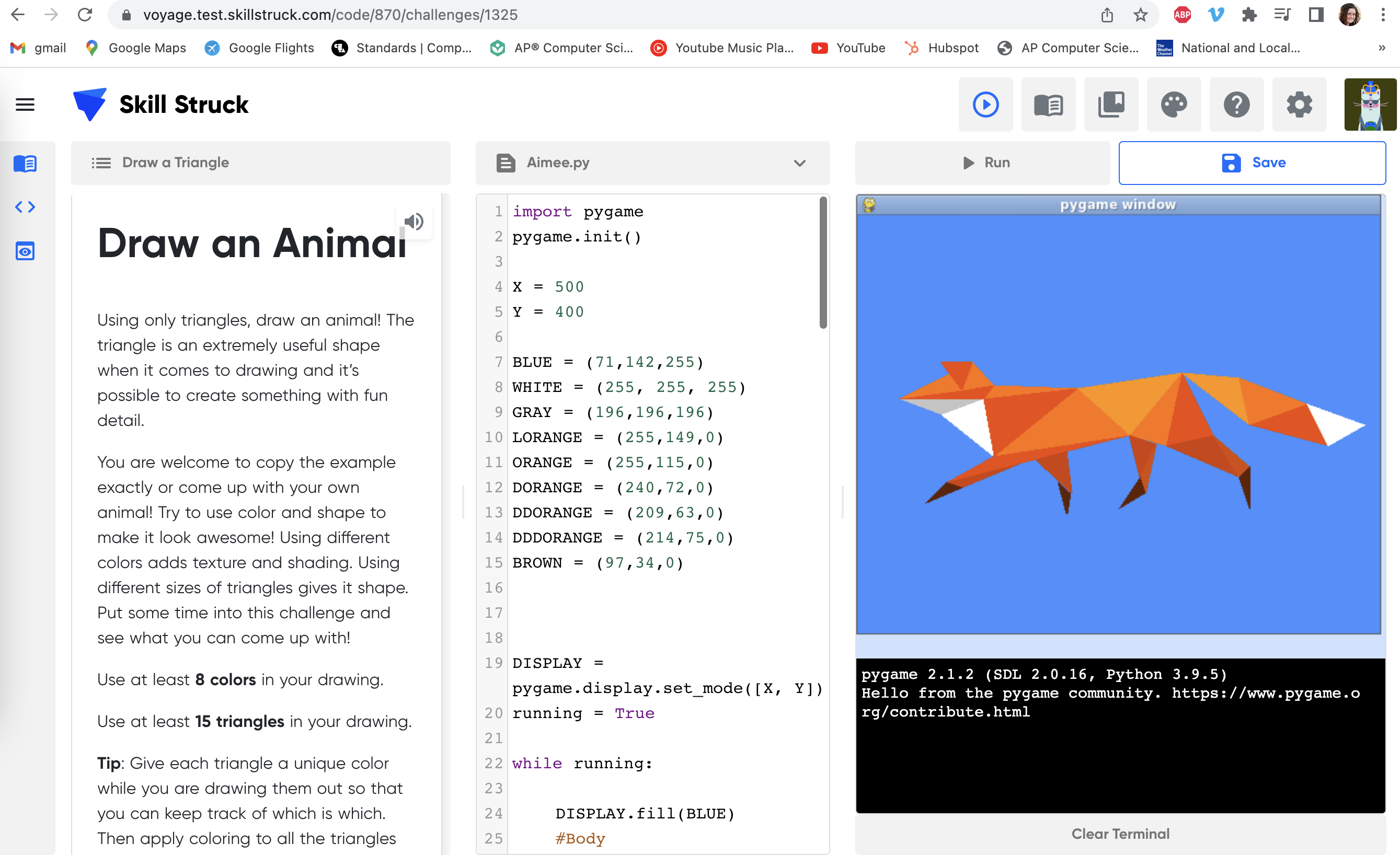Click the 'Draw an Animal' heading
The height and width of the screenshot is (855, 1400).
[253, 243]
